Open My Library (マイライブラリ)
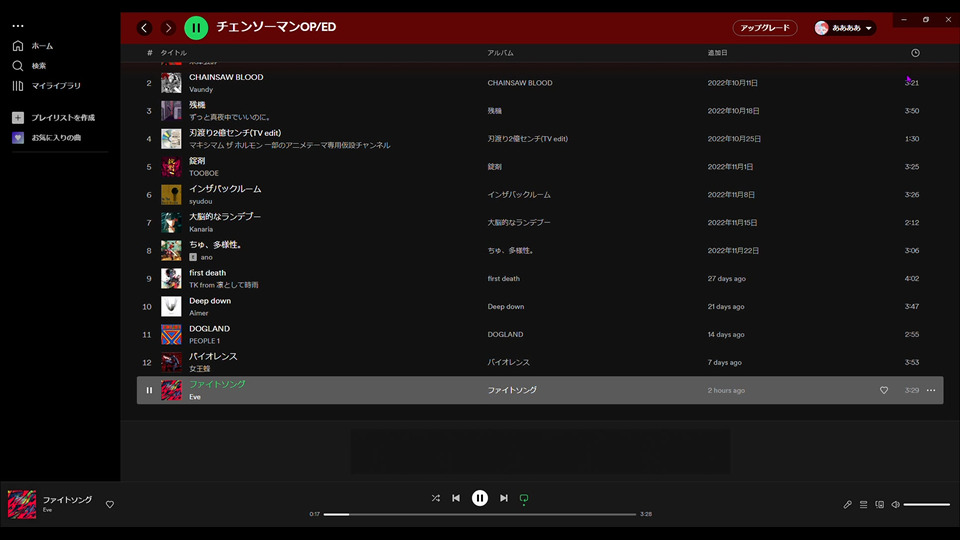 coord(56,86)
